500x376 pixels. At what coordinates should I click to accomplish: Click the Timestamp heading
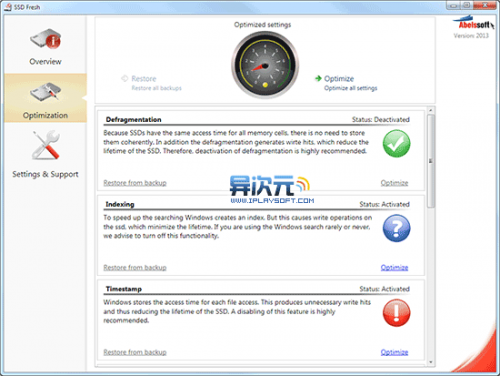[x=124, y=289]
